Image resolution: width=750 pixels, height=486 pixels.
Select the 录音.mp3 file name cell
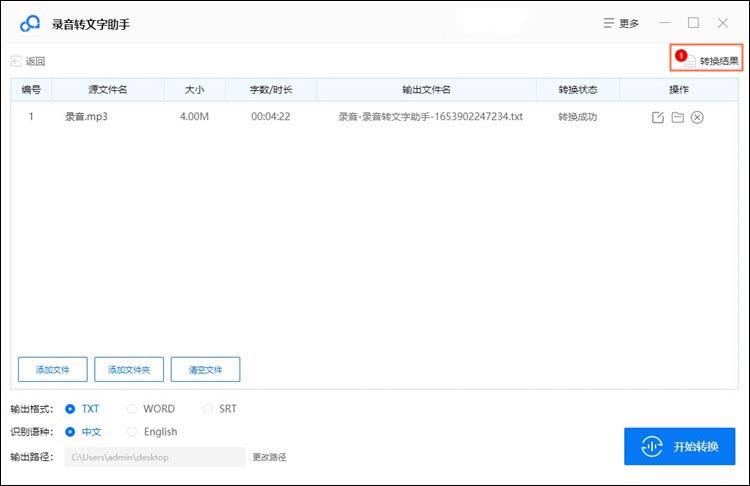click(x=86, y=117)
